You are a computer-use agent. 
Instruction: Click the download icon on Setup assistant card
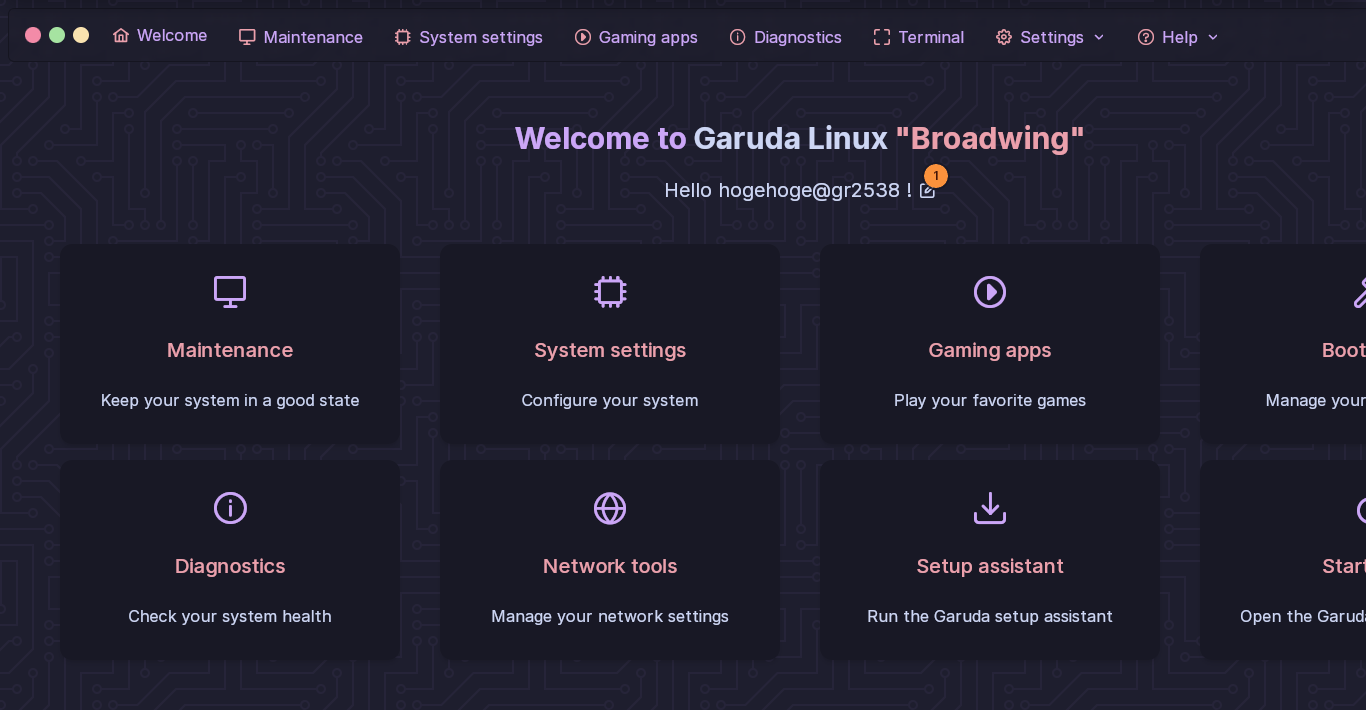click(990, 508)
